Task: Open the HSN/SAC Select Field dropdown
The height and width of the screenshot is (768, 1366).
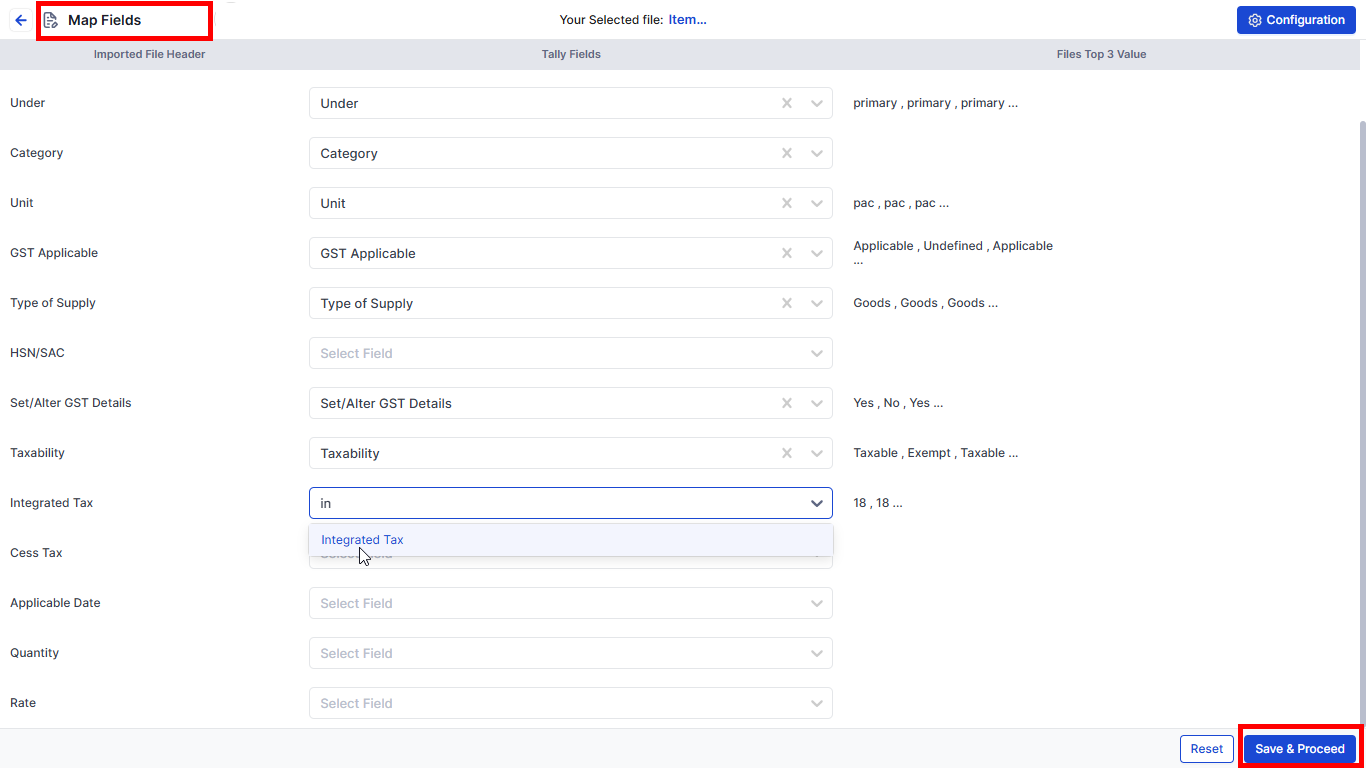Action: 571,353
